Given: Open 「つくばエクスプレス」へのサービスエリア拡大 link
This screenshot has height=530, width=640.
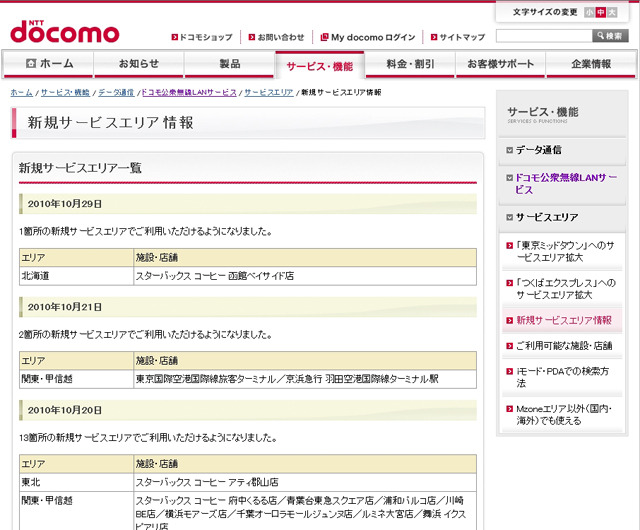Looking at the screenshot, I should tap(566, 289).
